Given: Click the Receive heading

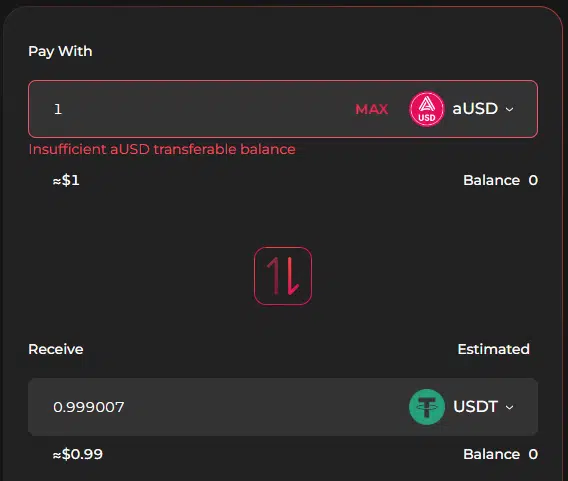Looking at the screenshot, I should 56,349.
